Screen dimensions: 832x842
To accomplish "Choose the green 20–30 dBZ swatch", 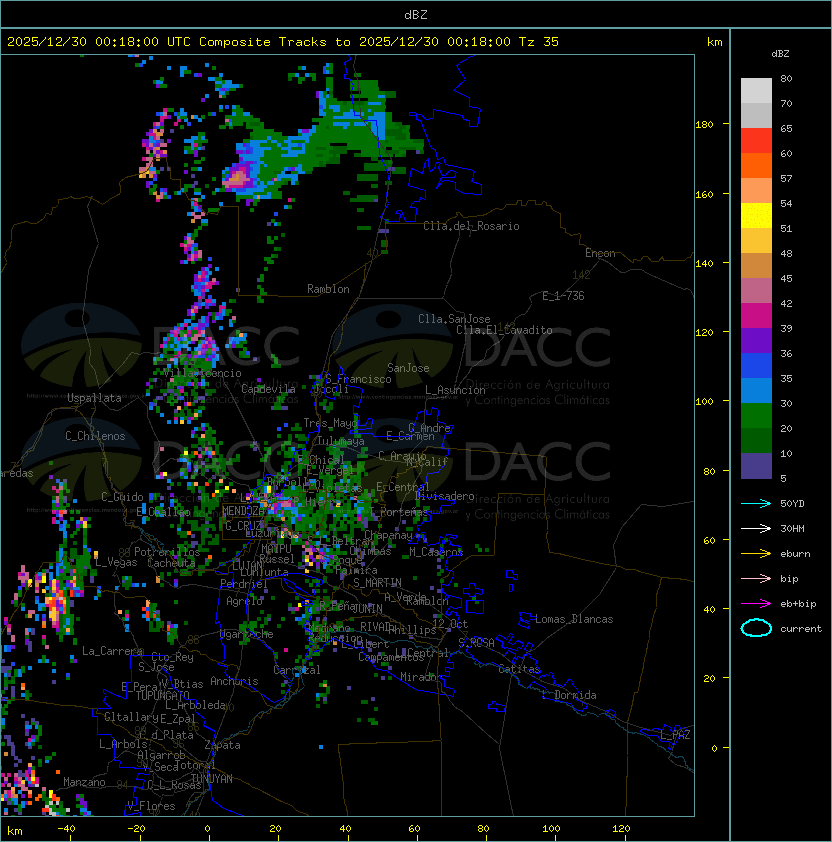I will click(756, 416).
